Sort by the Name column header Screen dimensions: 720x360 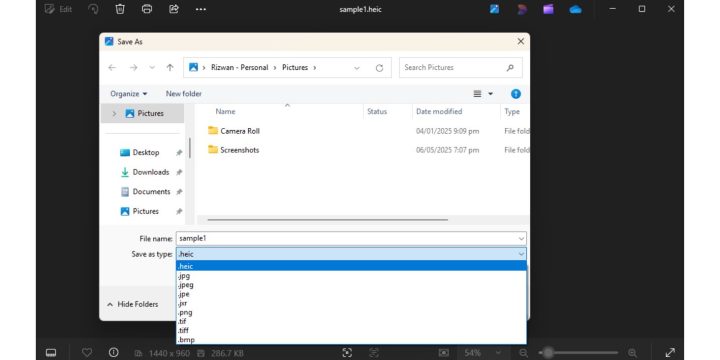[x=225, y=112]
